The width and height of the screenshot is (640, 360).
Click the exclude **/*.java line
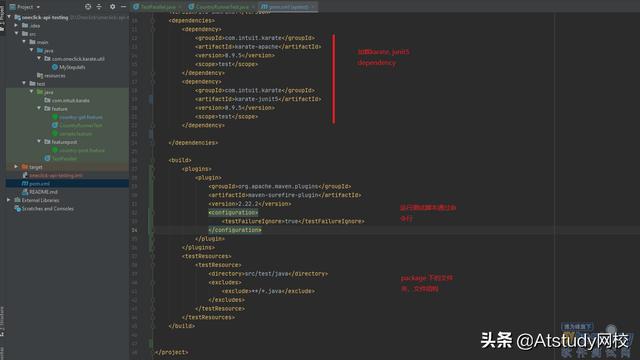point(268,291)
